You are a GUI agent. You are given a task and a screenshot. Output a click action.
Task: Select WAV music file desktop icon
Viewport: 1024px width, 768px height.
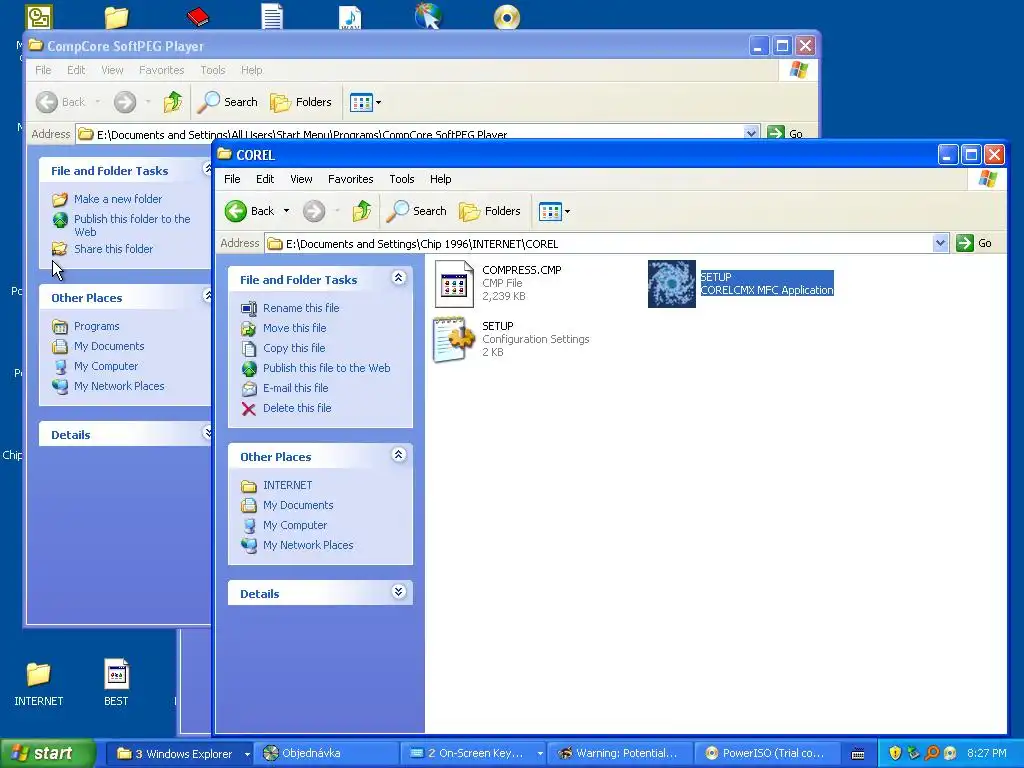pyautogui.click(x=350, y=17)
